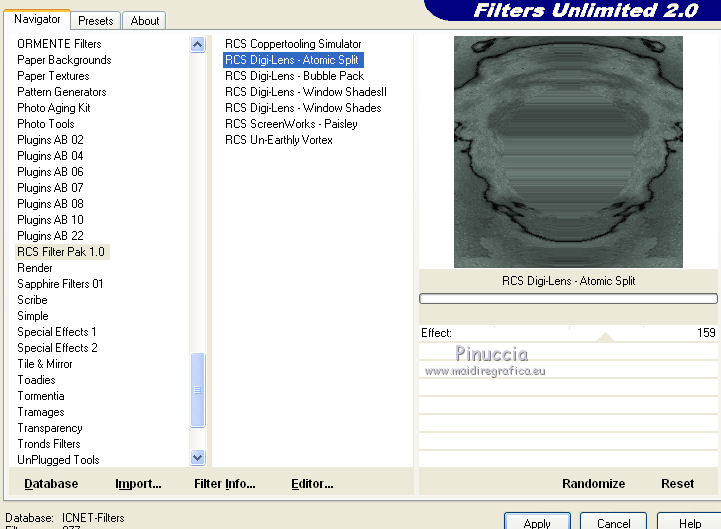
Task: Select Plugins AB 02
Action: click(50, 140)
